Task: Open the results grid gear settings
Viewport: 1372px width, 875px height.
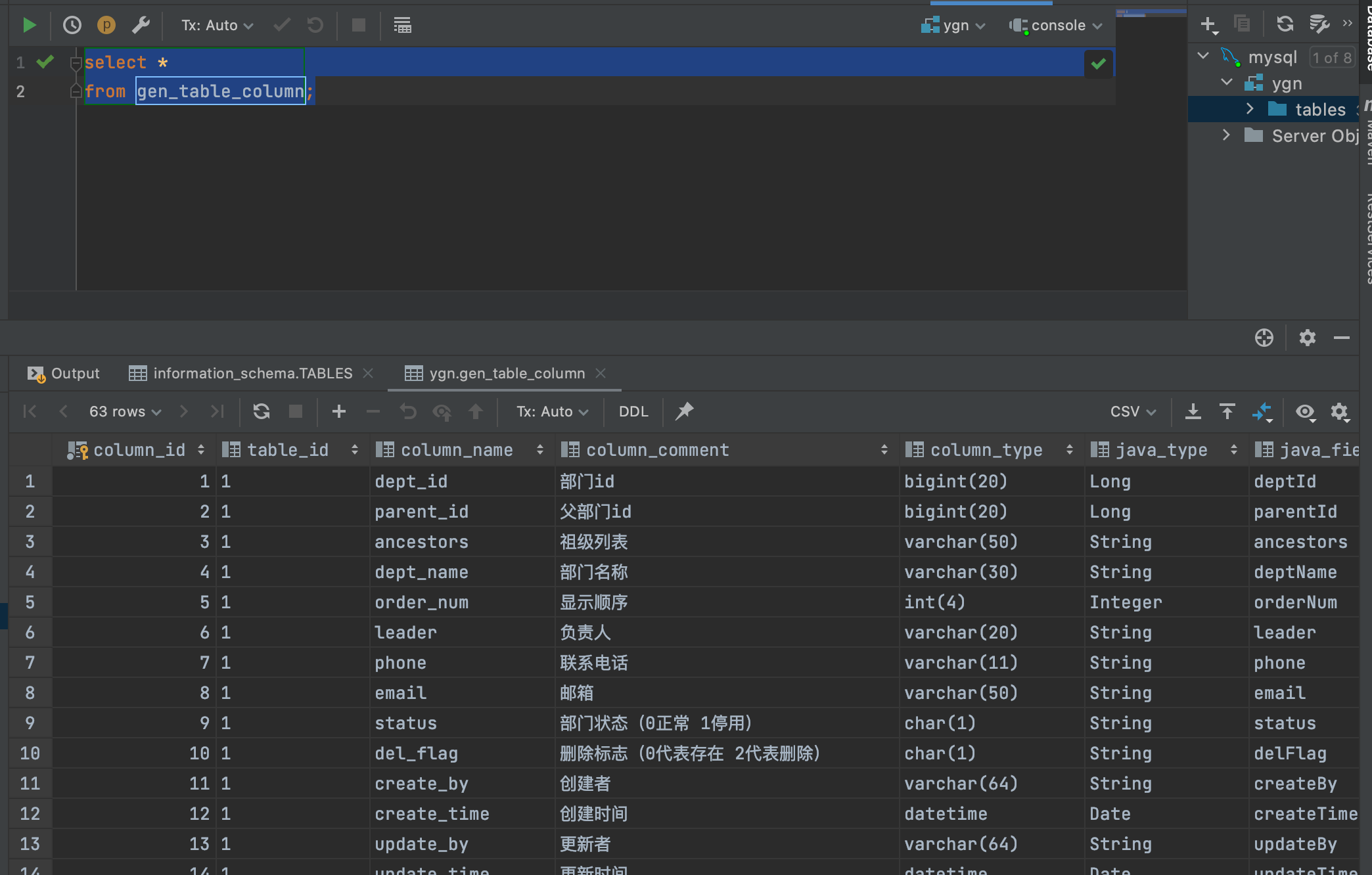Action: click(x=1339, y=412)
